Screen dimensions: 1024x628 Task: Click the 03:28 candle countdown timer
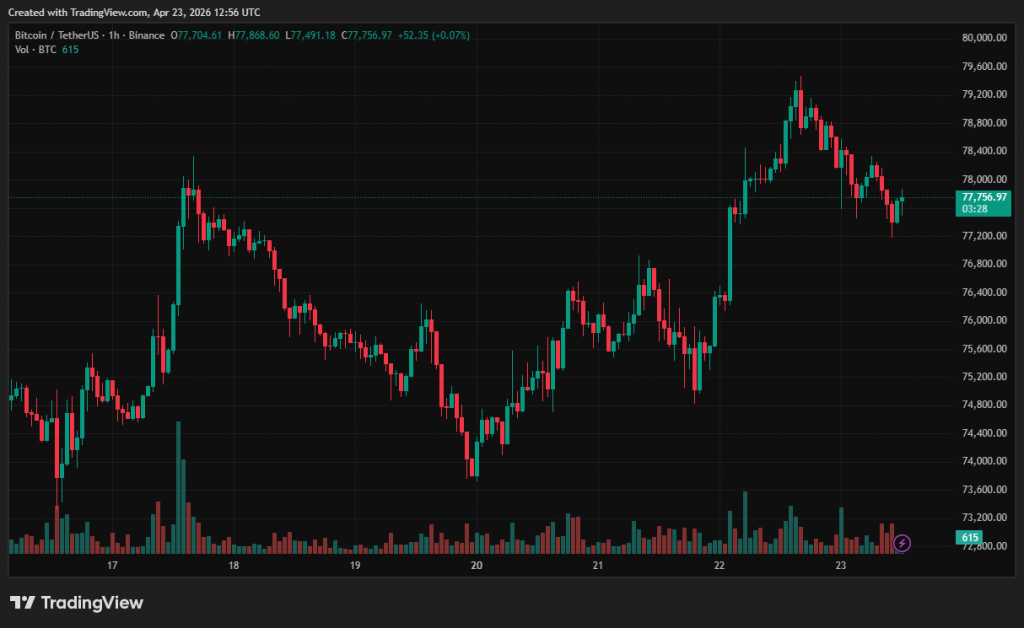tap(975, 210)
